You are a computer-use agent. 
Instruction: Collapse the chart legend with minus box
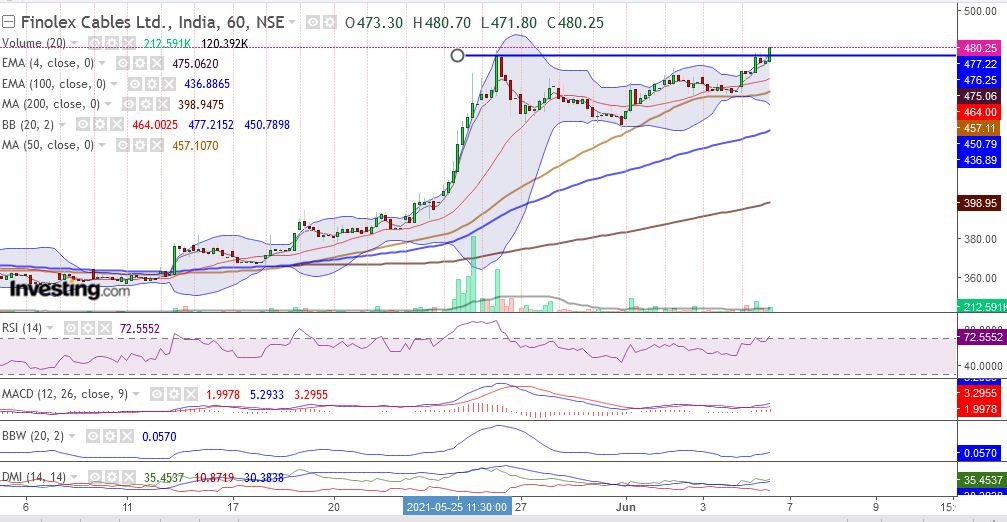[8, 22]
